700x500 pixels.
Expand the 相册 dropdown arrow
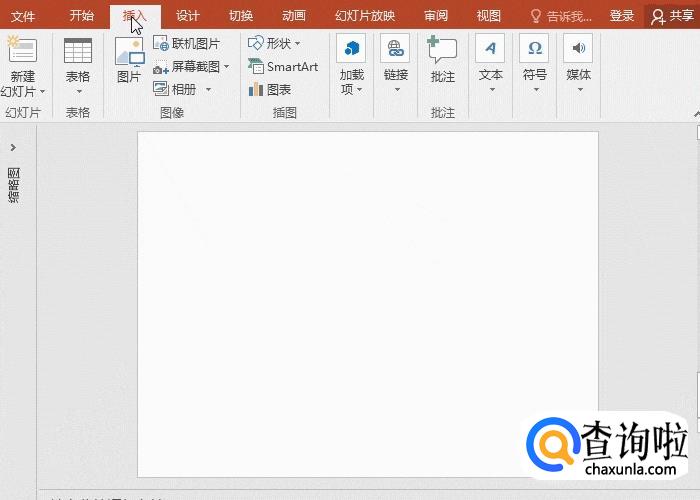(208, 90)
